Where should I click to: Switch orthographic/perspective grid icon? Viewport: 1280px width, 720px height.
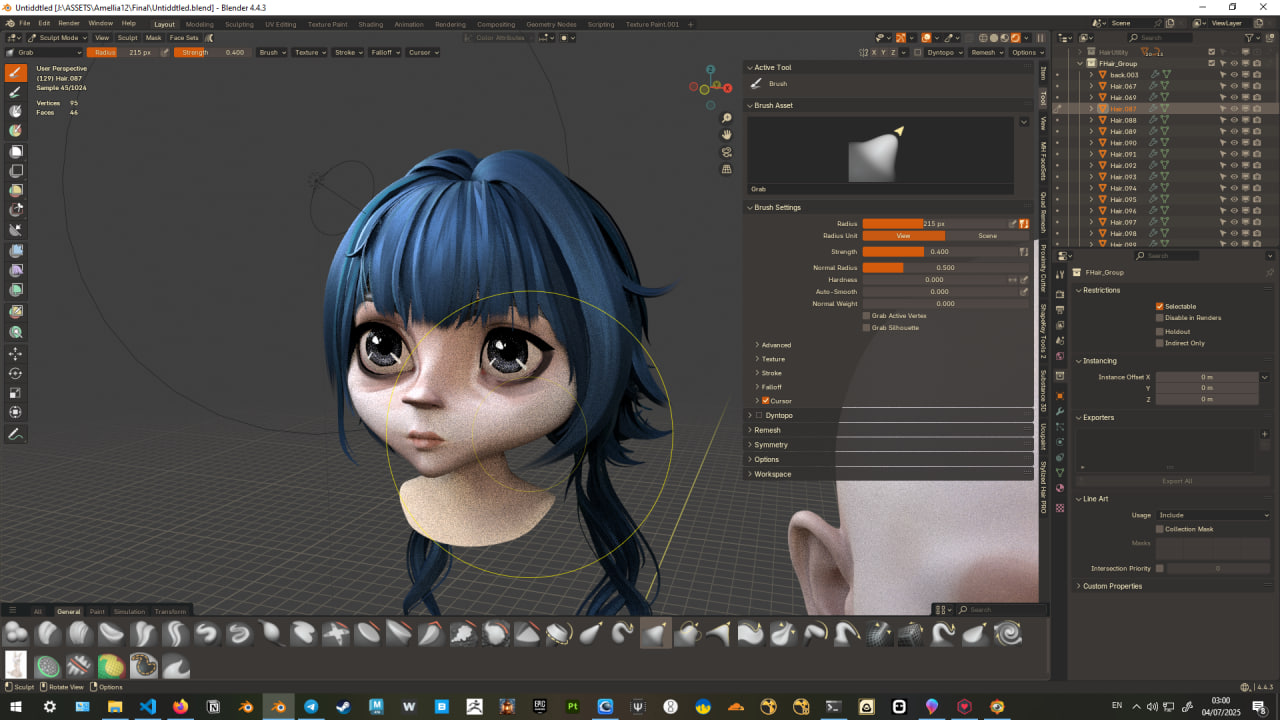pos(727,169)
